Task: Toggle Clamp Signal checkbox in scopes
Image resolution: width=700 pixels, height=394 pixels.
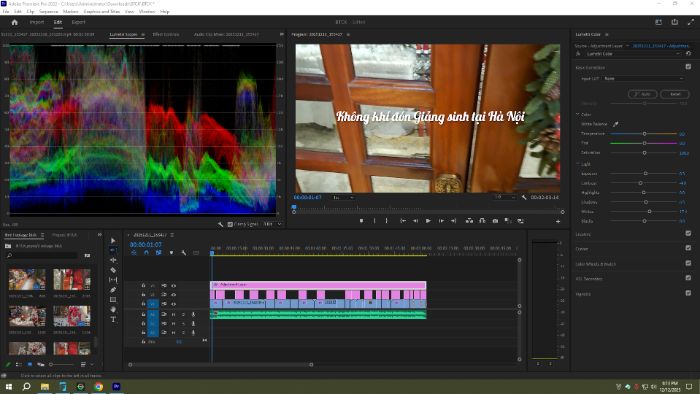Action: (x=230, y=224)
